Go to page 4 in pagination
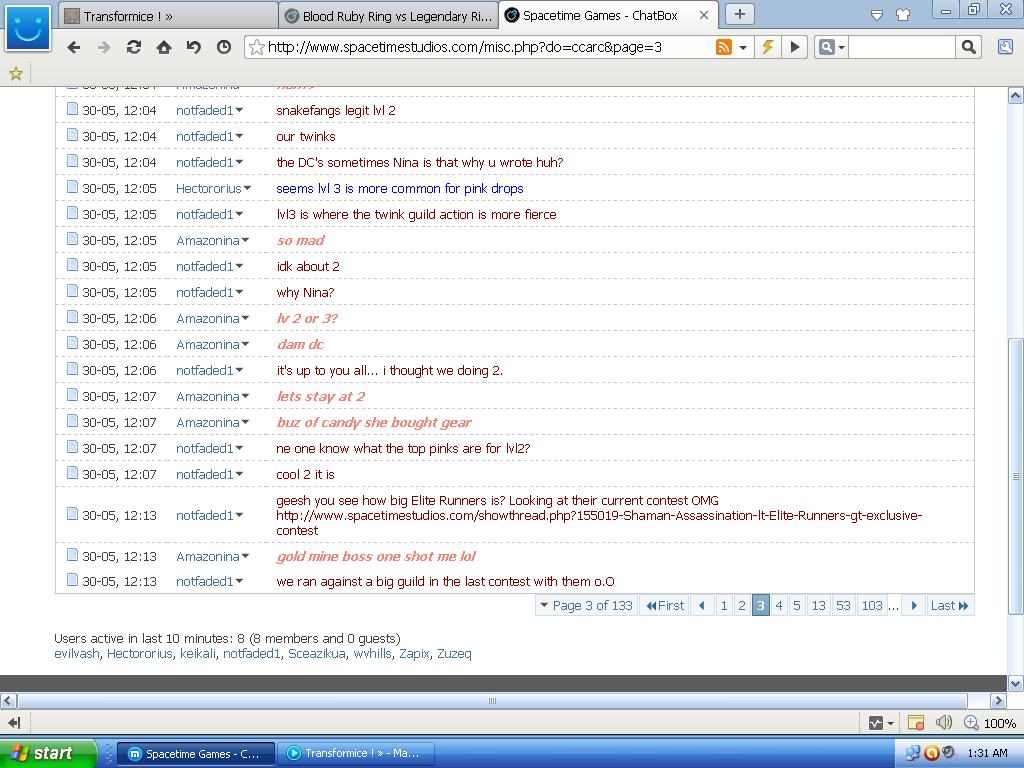 pos(778,605)
